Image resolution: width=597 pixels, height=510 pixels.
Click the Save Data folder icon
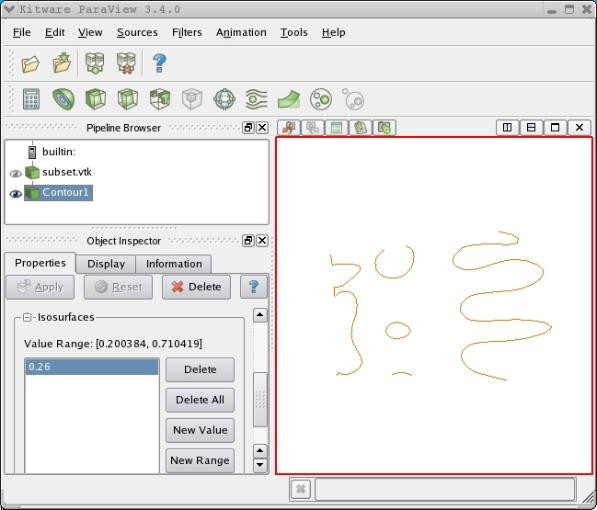62,62
